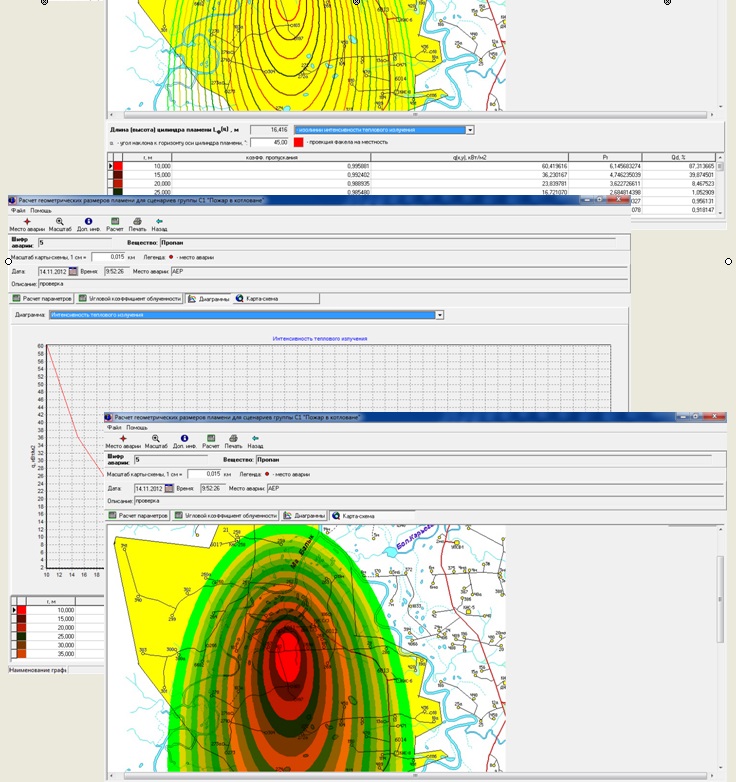The image size is (736, 782).
Task: Switch to Карта-схема tab in the chart window
Action: coord(257,298)
